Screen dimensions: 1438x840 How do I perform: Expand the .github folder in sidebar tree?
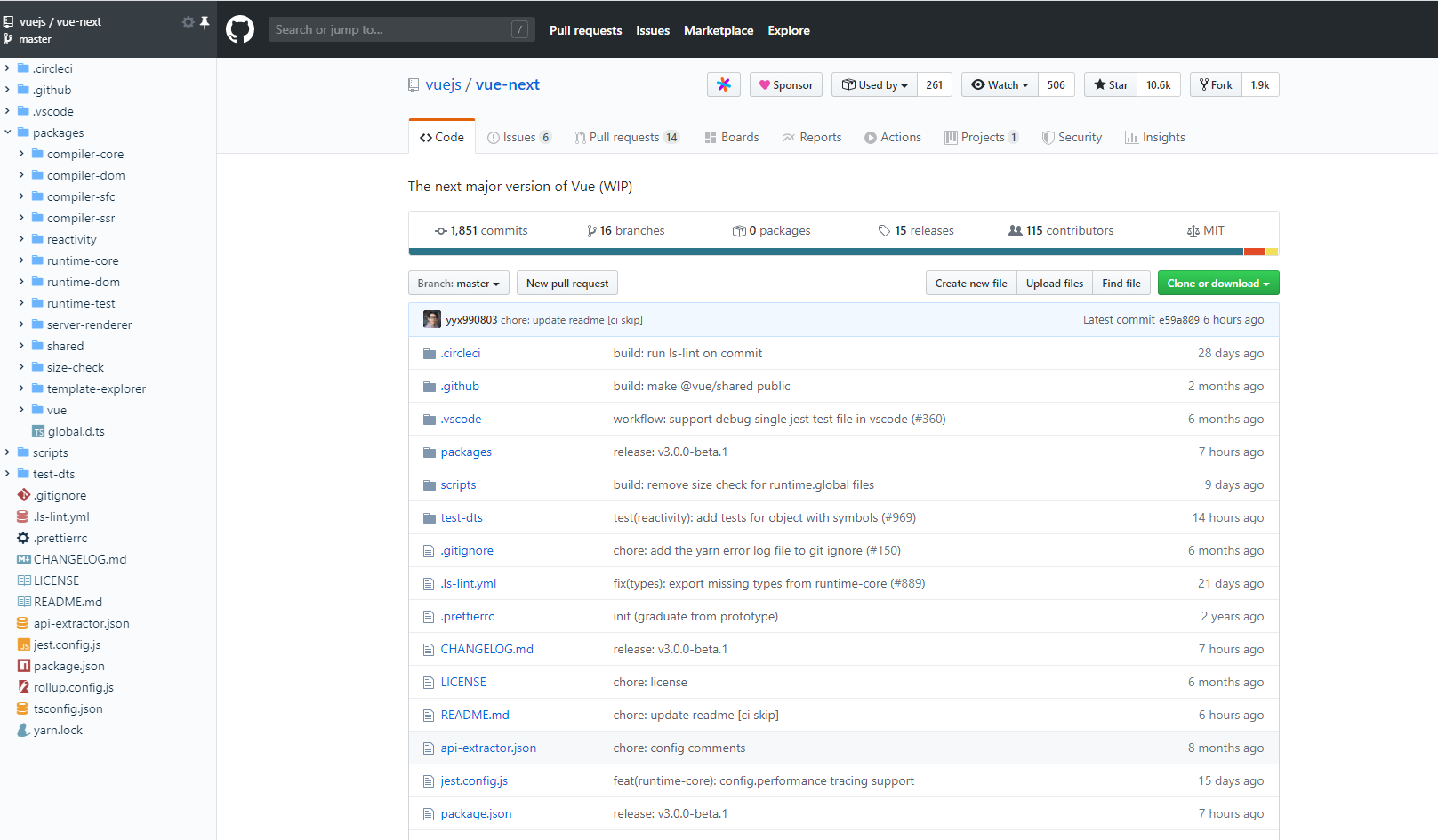[8, 90]
